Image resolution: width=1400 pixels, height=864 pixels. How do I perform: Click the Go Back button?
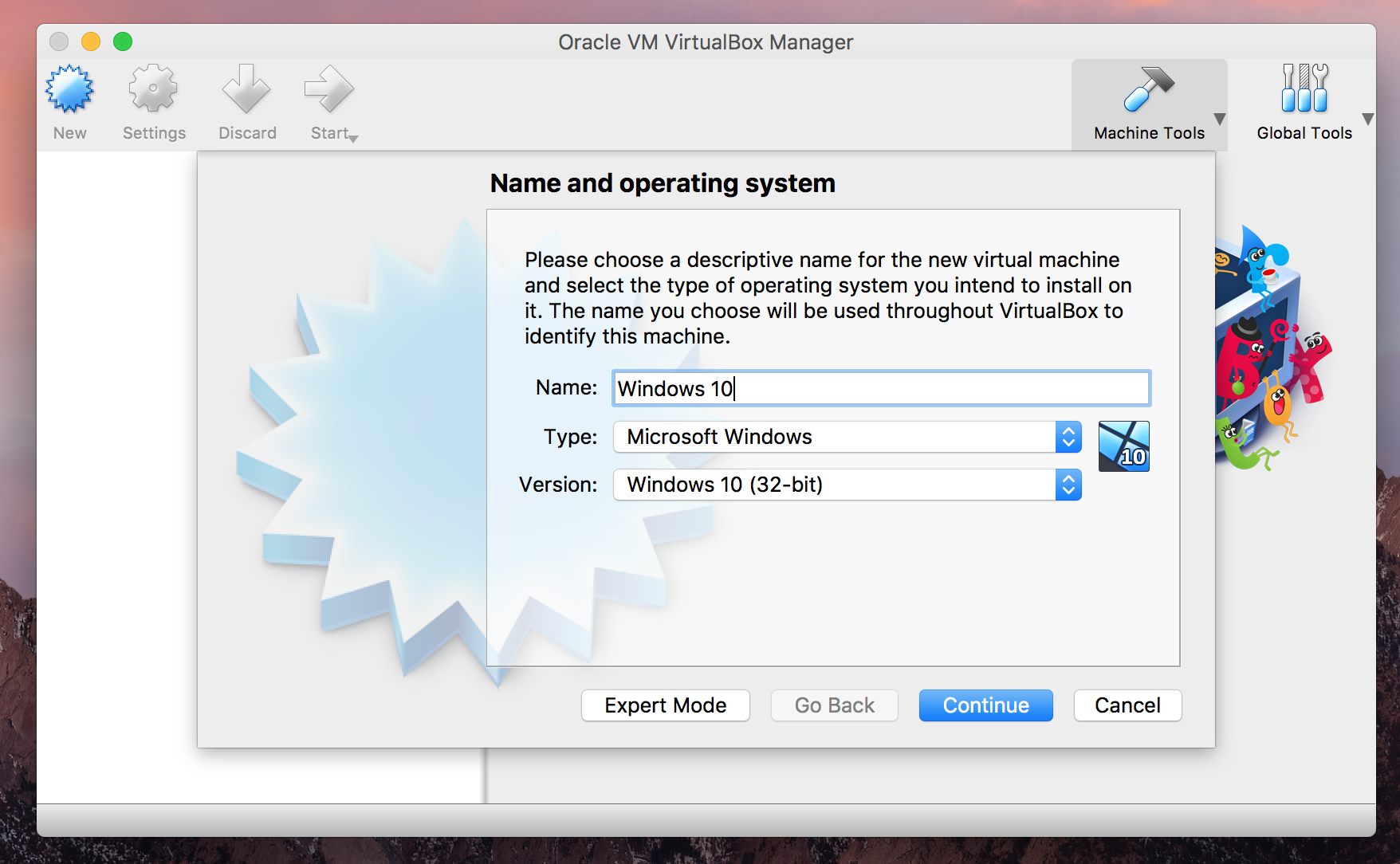pos(834,705)
